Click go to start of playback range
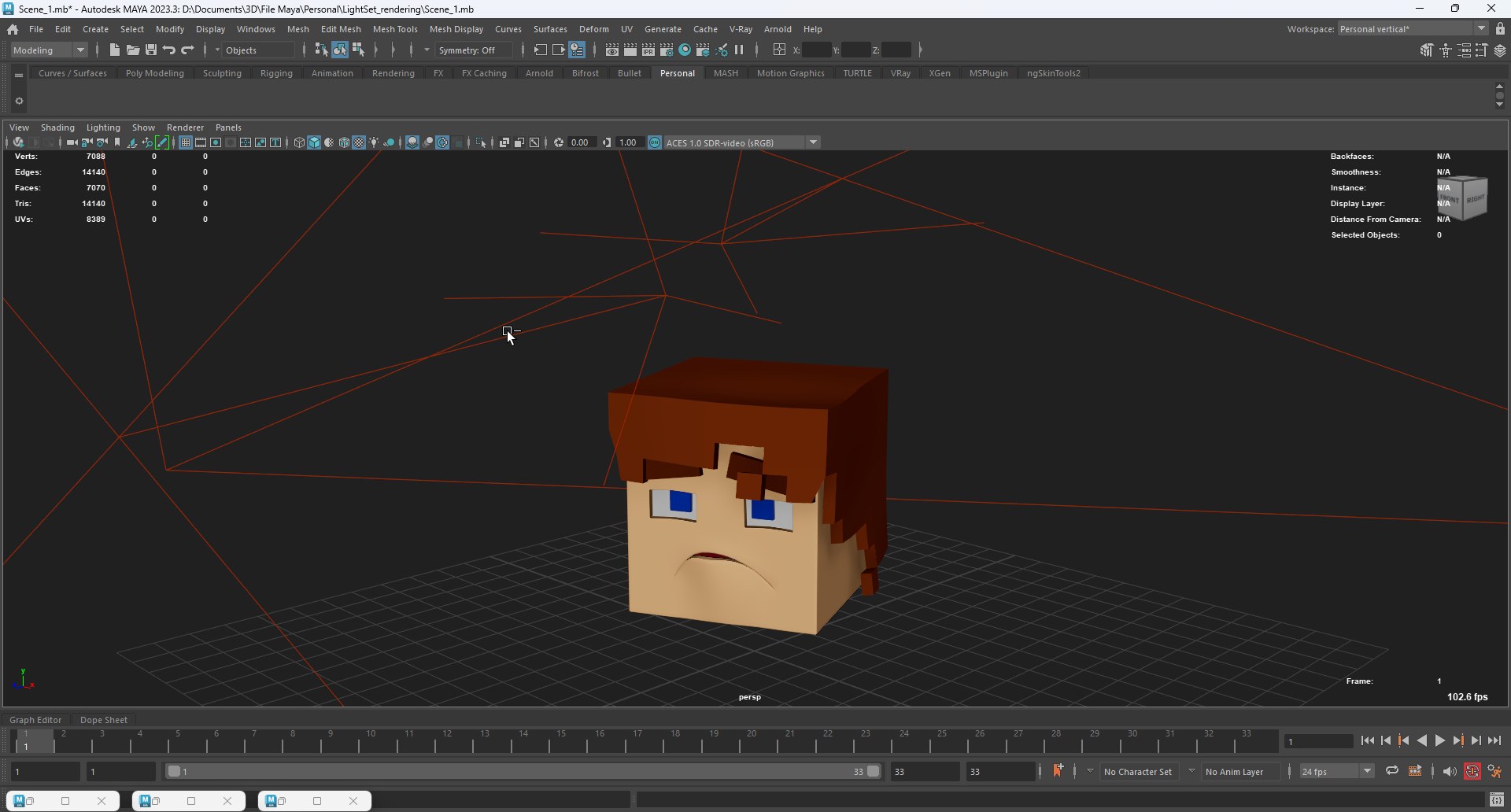The height and width of the screenshot is (812, 1511). tap(1368, 740)
